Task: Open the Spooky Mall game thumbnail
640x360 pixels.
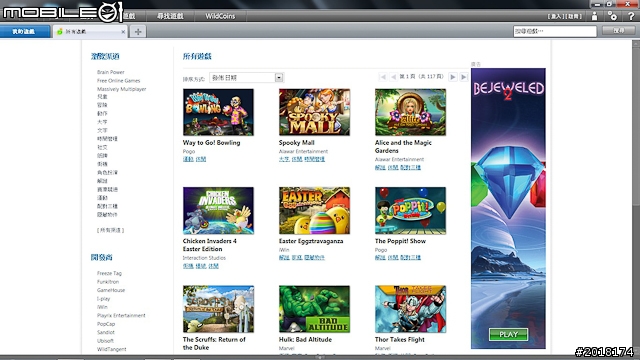Action: (314, 112)
